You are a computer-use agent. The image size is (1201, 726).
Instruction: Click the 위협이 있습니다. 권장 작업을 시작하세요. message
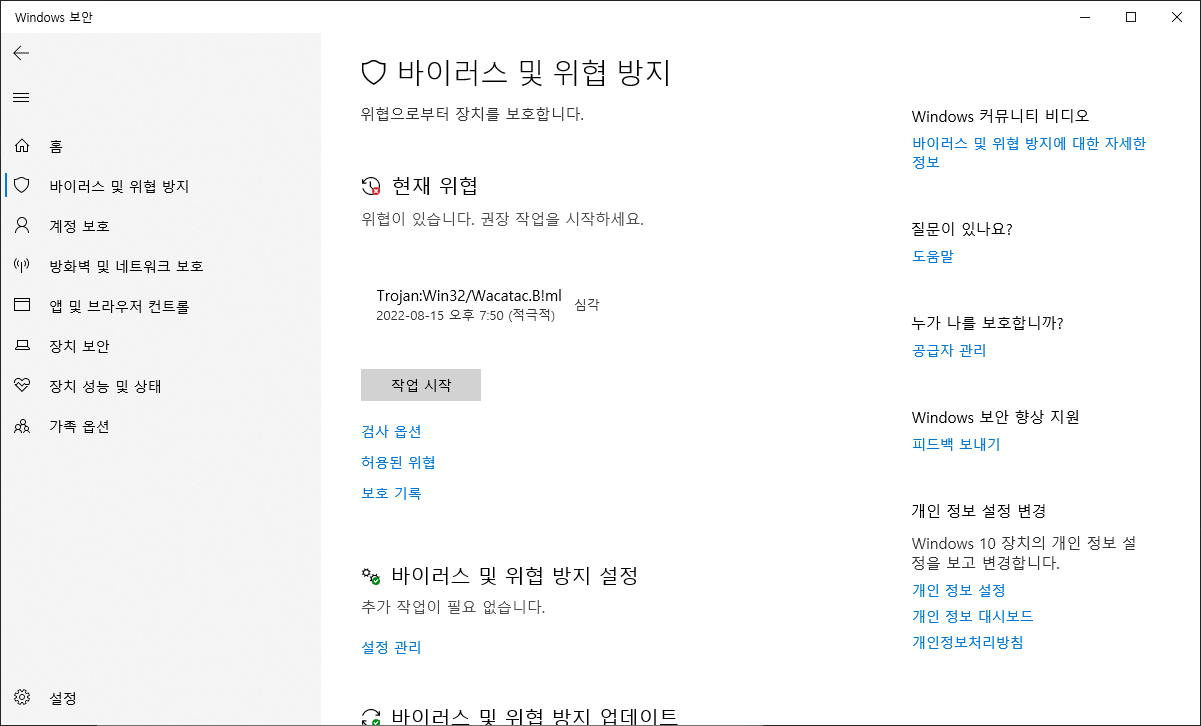coord(502,219)
